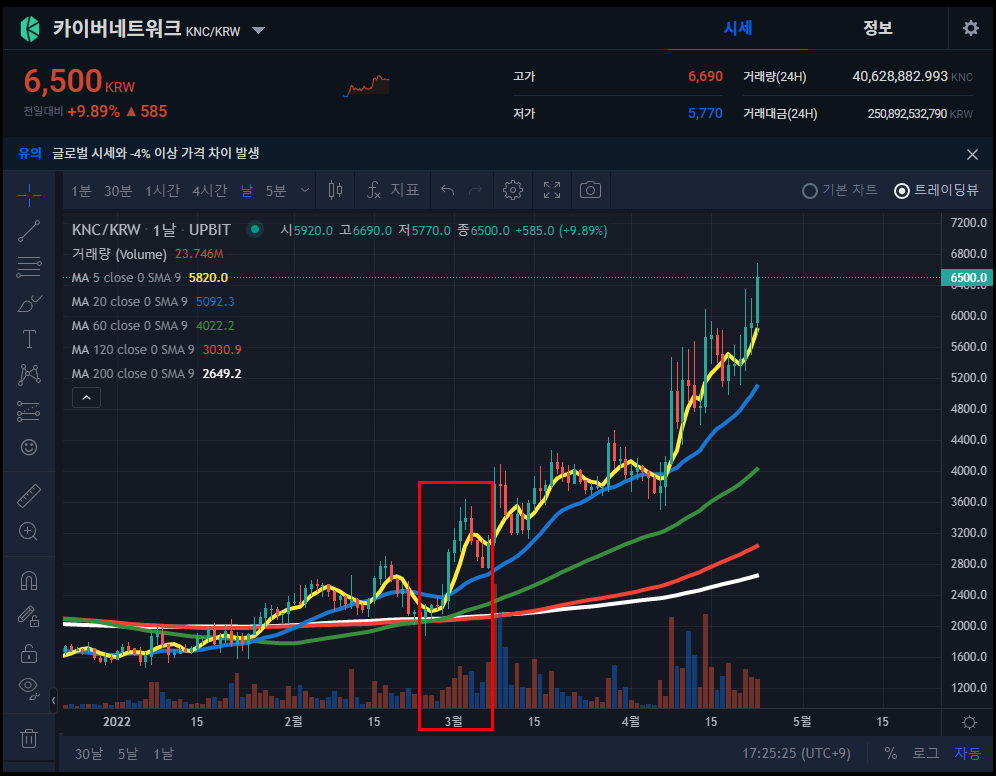Select the 기본 차트 radio option
The width and height of the screenshot is (996, 776).
pos(840,190)
